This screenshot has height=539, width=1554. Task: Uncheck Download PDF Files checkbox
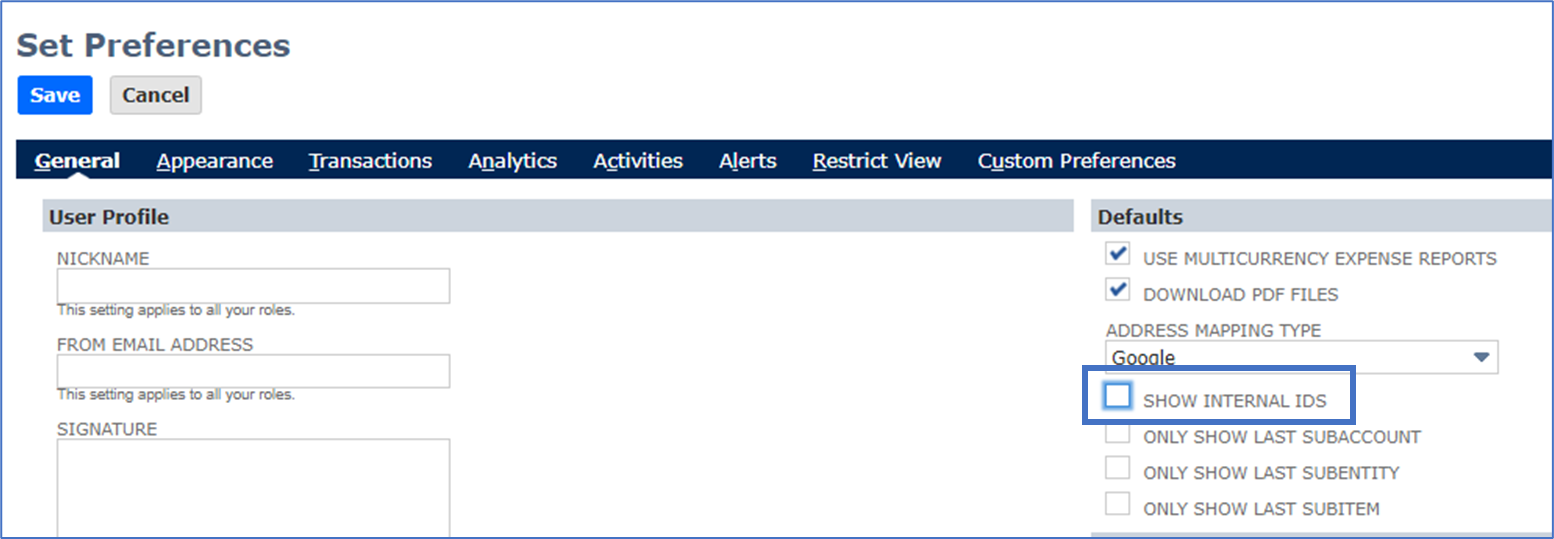pos(1118,290)
